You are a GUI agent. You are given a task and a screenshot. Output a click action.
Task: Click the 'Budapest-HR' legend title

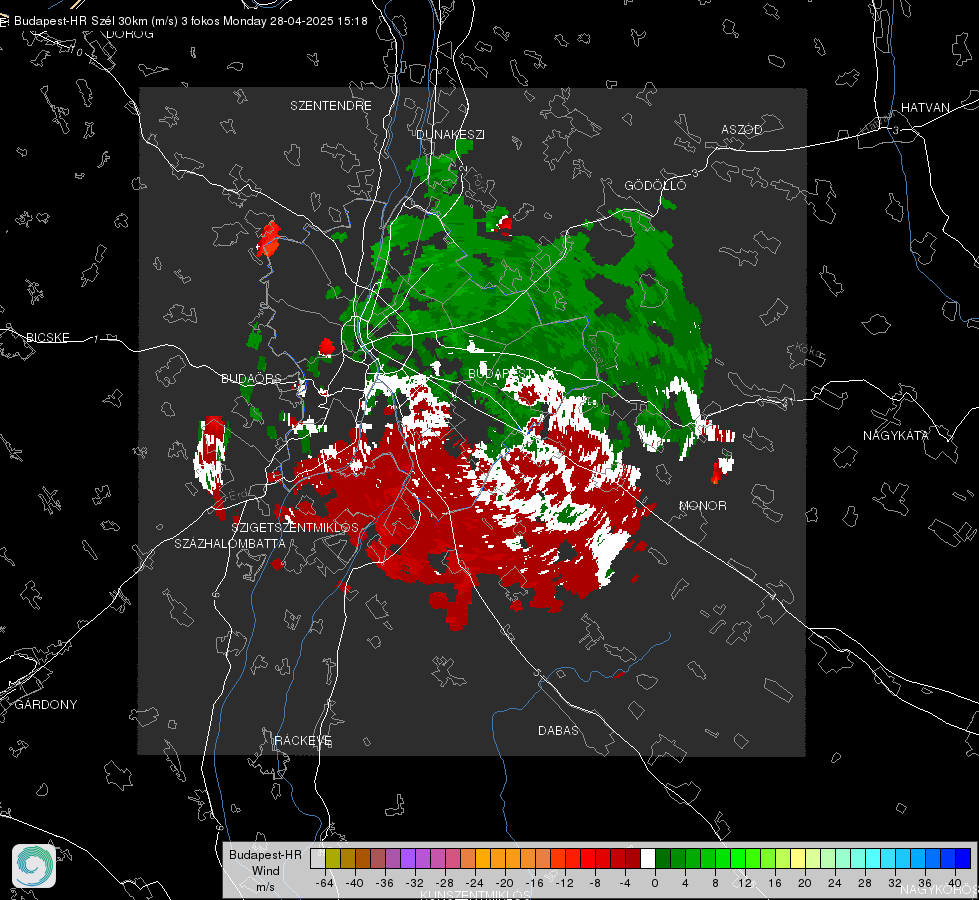pos(265,854)
